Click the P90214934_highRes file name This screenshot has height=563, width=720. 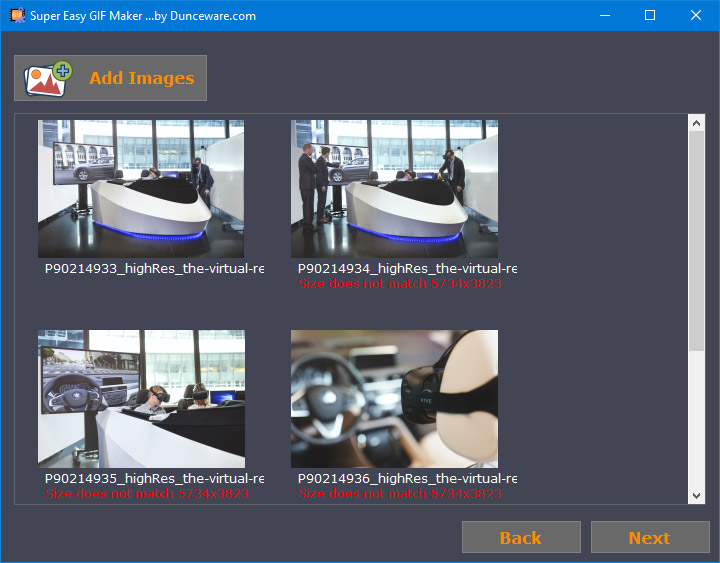pos(407,268)
